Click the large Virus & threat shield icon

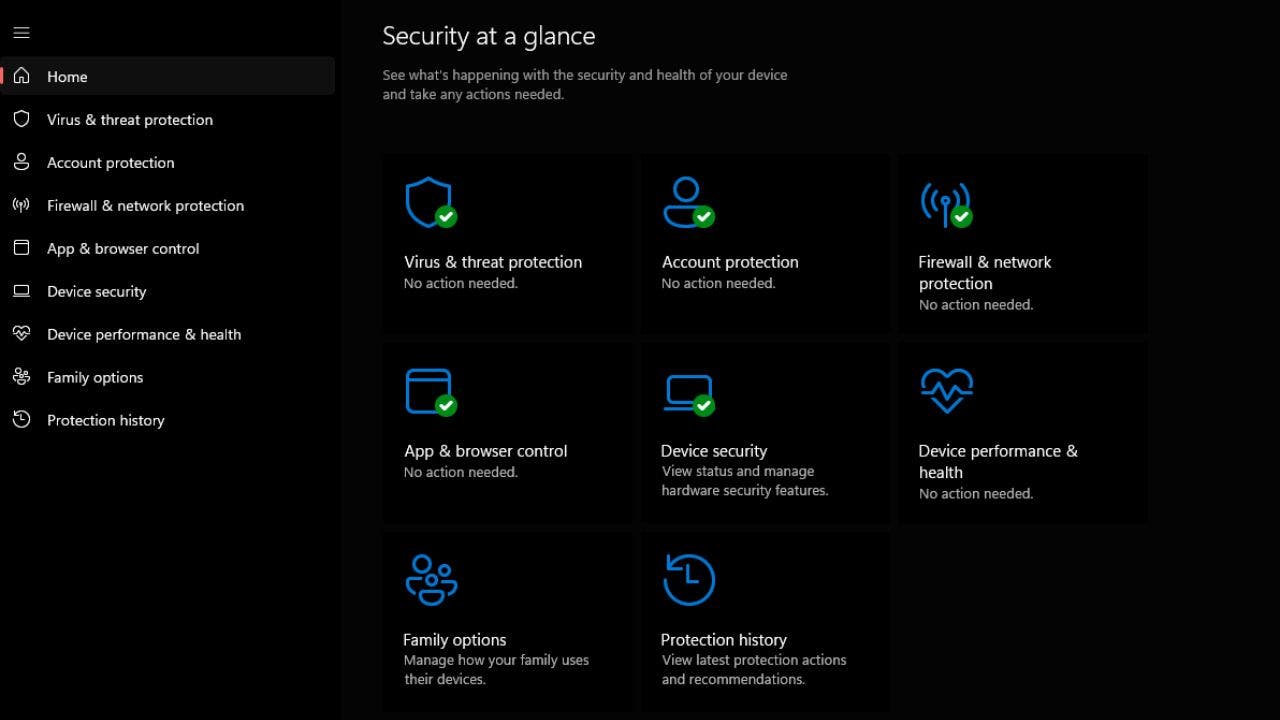tap(430, 203)
